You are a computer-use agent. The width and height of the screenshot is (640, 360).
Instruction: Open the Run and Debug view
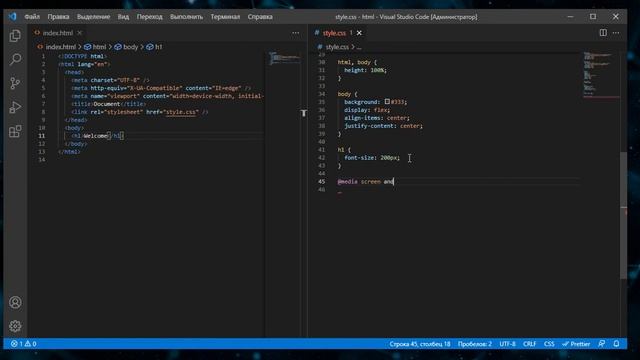point(15,107)
